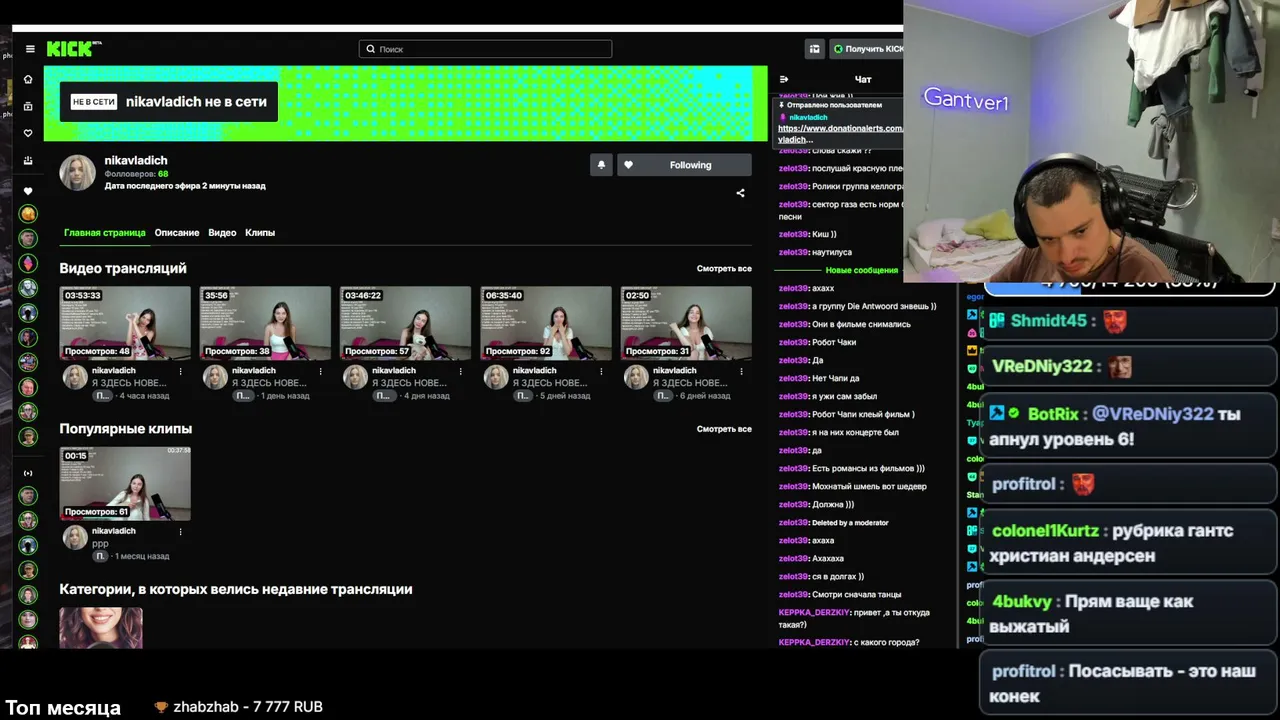Viewport: 1280px width, 720px height.
Task: Click the Поиск search field
Action: 485,49
